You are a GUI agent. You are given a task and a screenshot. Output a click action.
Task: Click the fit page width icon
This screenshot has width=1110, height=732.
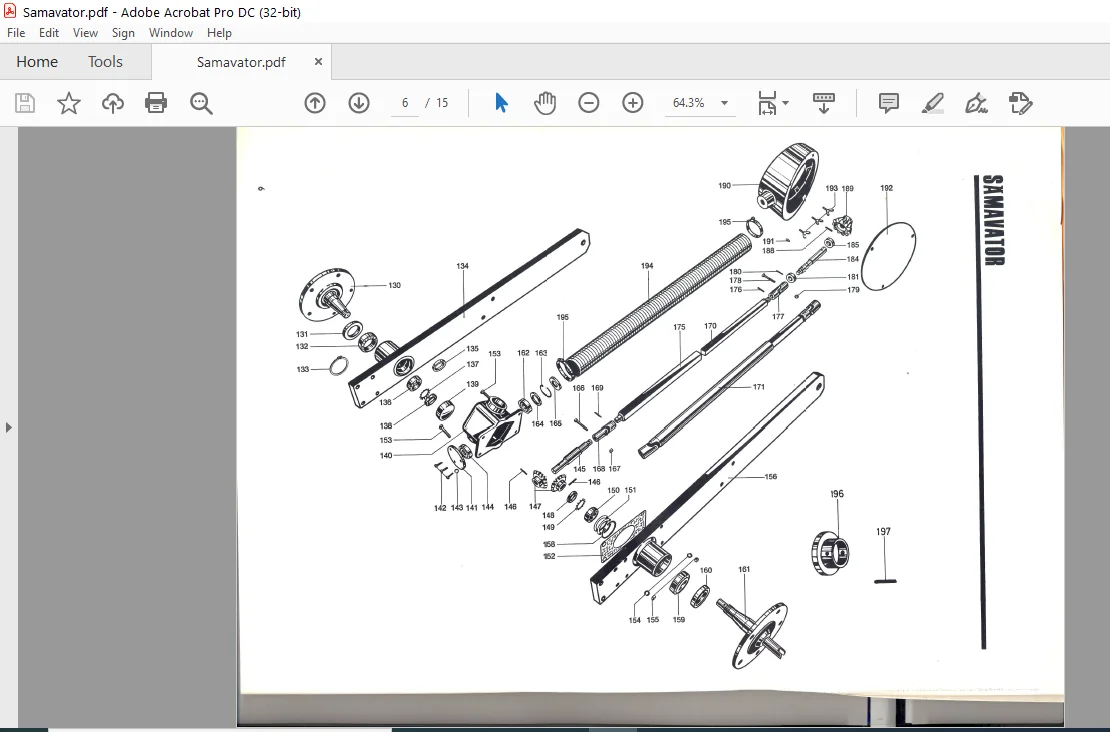pyautogui.click(x=767, y=103)
